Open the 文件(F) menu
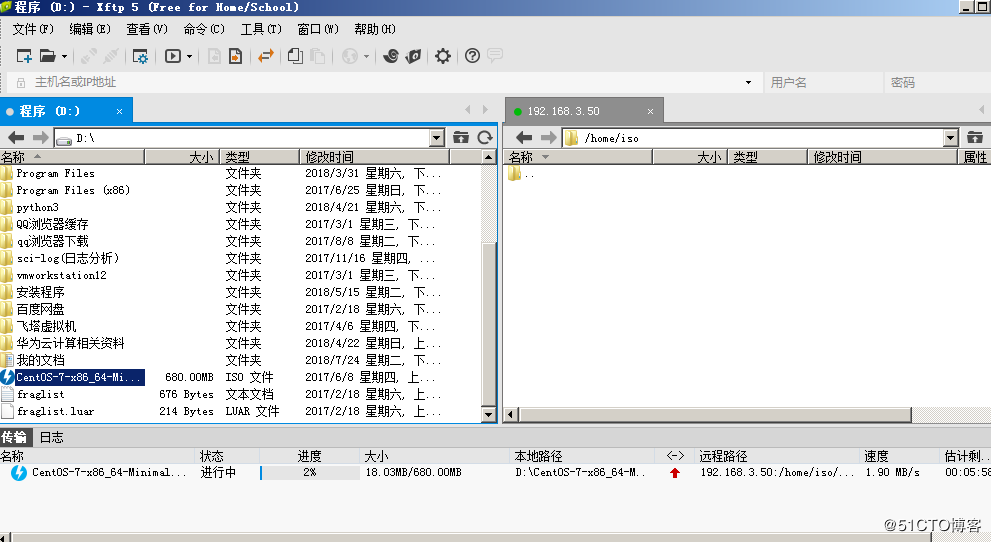 tap(33, 29)
